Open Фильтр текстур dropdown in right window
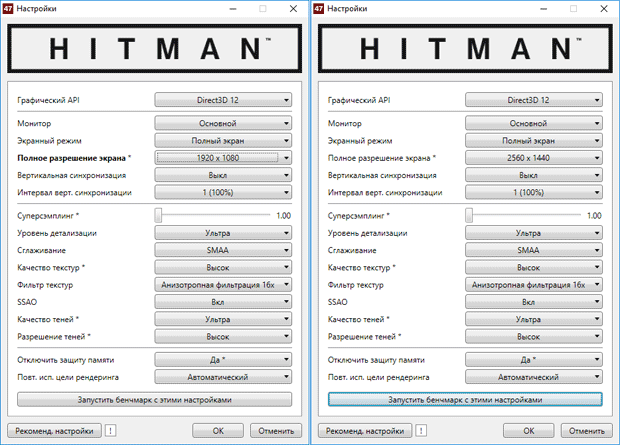This screenshot has height=445, width=620. point(534,285)
